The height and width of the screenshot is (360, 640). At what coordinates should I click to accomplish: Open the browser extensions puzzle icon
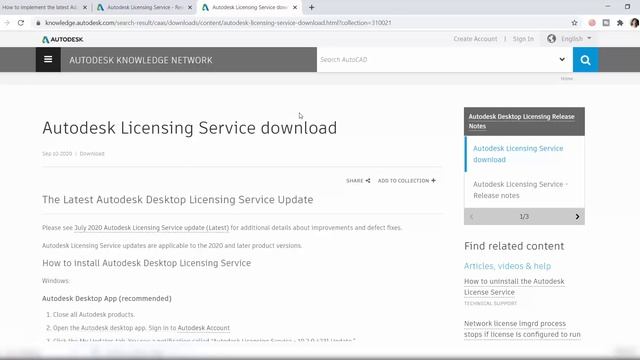click(x=620, y=23)
